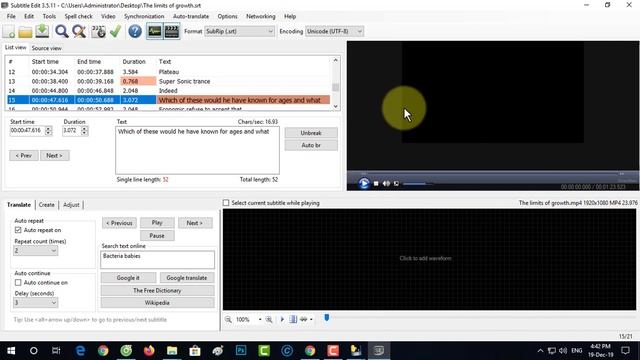Click the Google it button
This screenshot has width=640, height=360.
pyautogui.click(x=128, y=278)
